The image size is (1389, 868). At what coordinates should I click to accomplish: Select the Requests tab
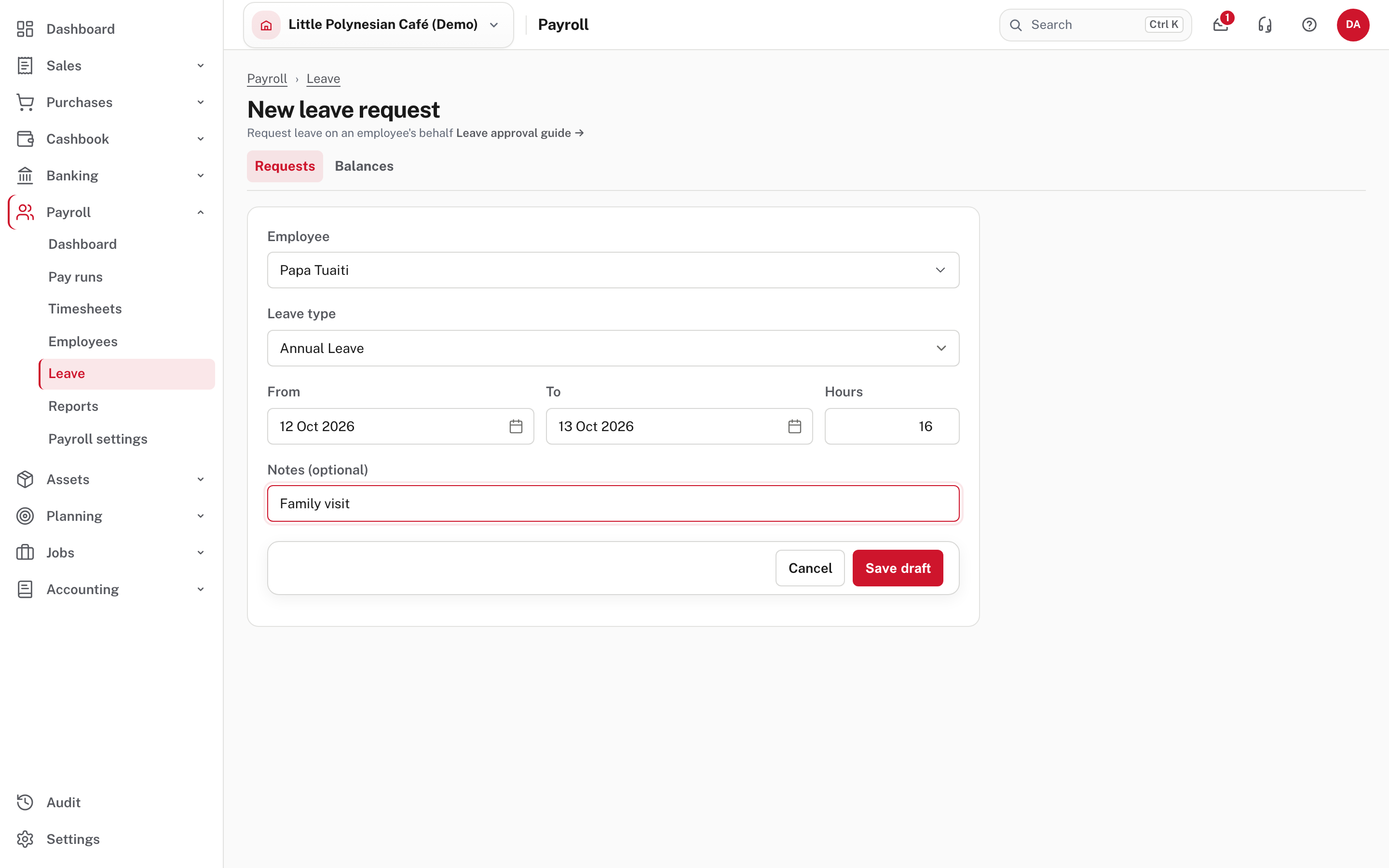pyautogui.click(x=285, y=166)
